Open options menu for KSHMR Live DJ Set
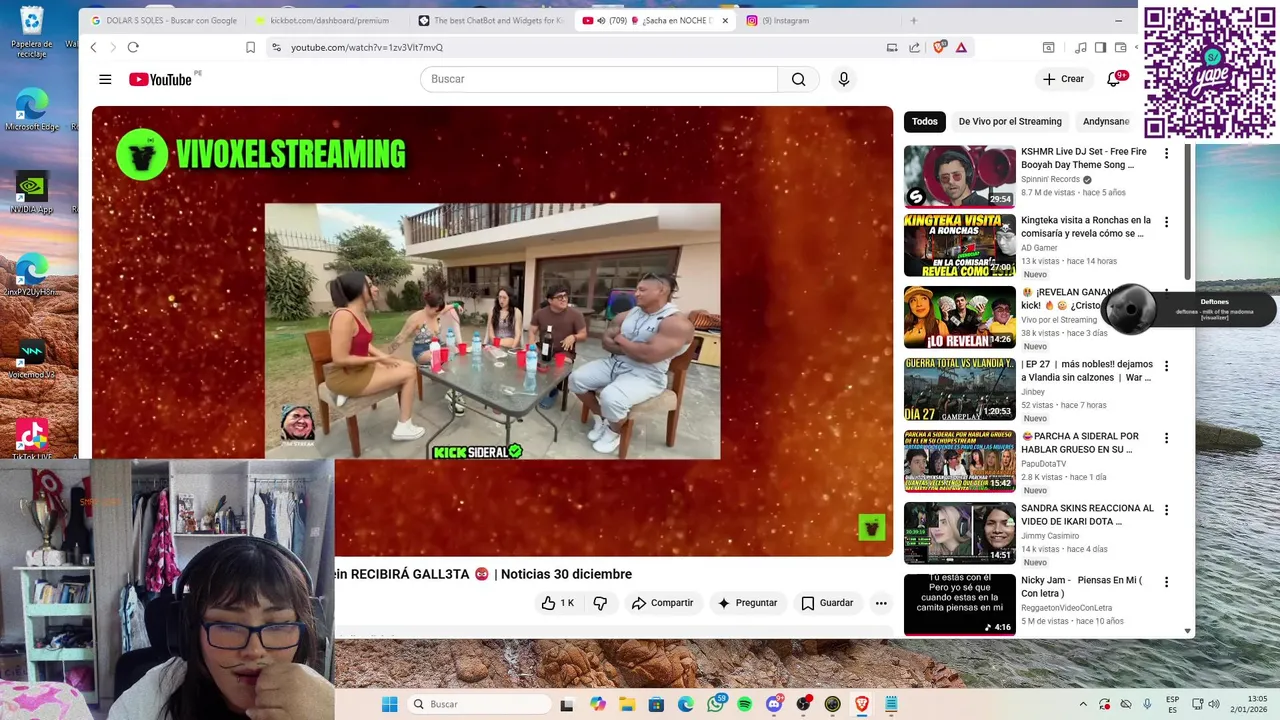Image resolution: width=1280 pixels, height=720 pixels. [1166, 153]
